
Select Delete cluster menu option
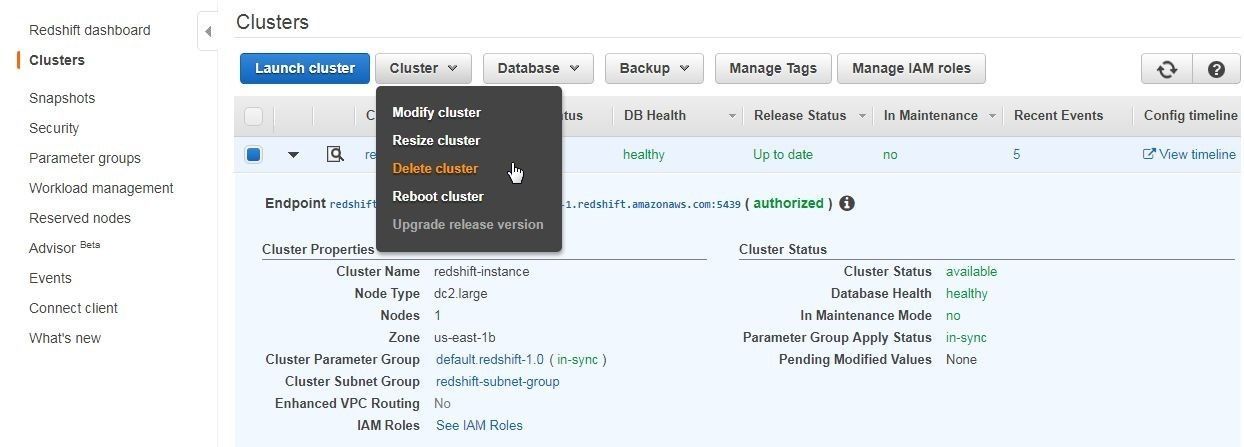coord(435,168)
